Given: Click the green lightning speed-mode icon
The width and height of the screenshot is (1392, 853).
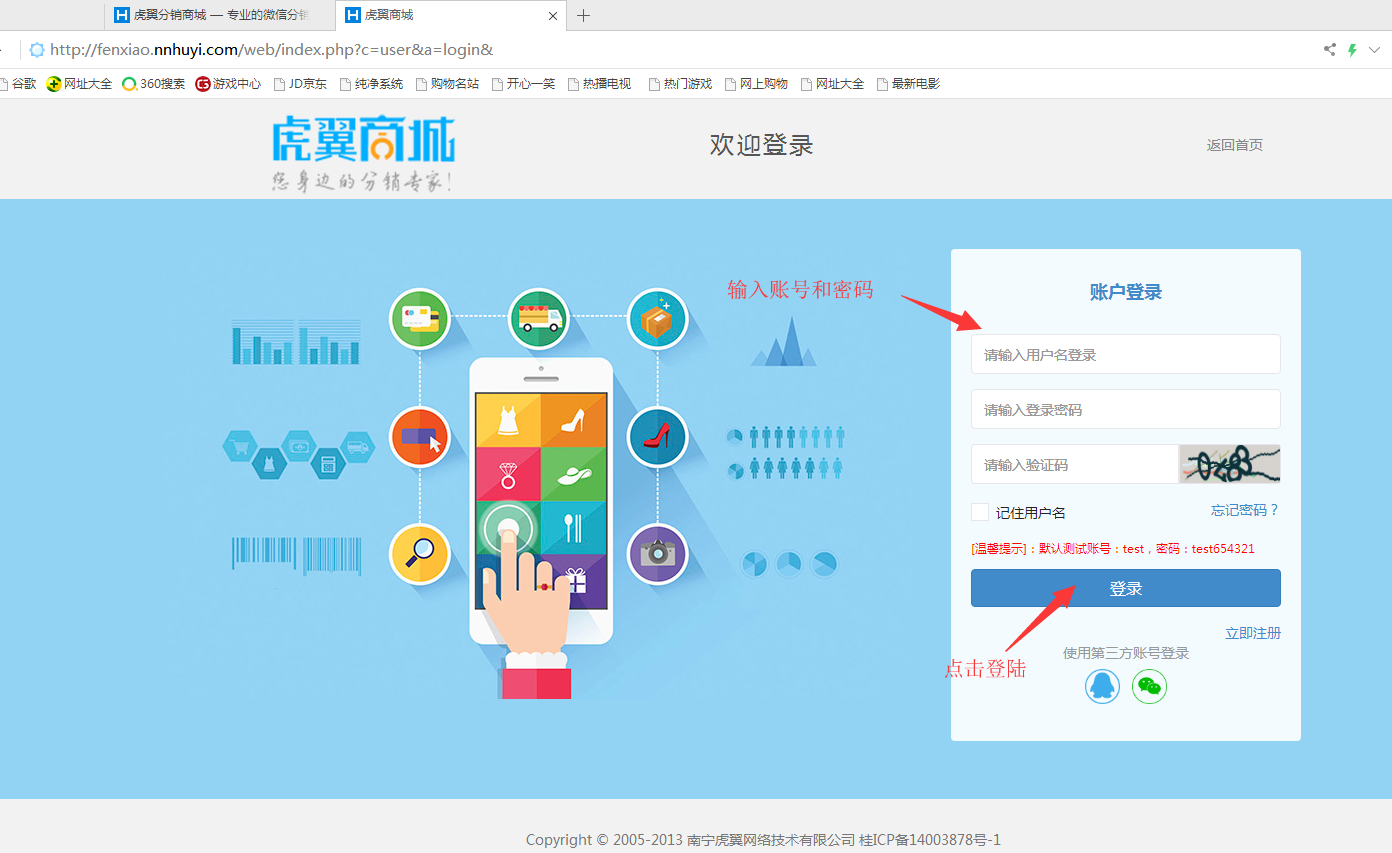Looking at the screenshot, I should point(1352,49).
